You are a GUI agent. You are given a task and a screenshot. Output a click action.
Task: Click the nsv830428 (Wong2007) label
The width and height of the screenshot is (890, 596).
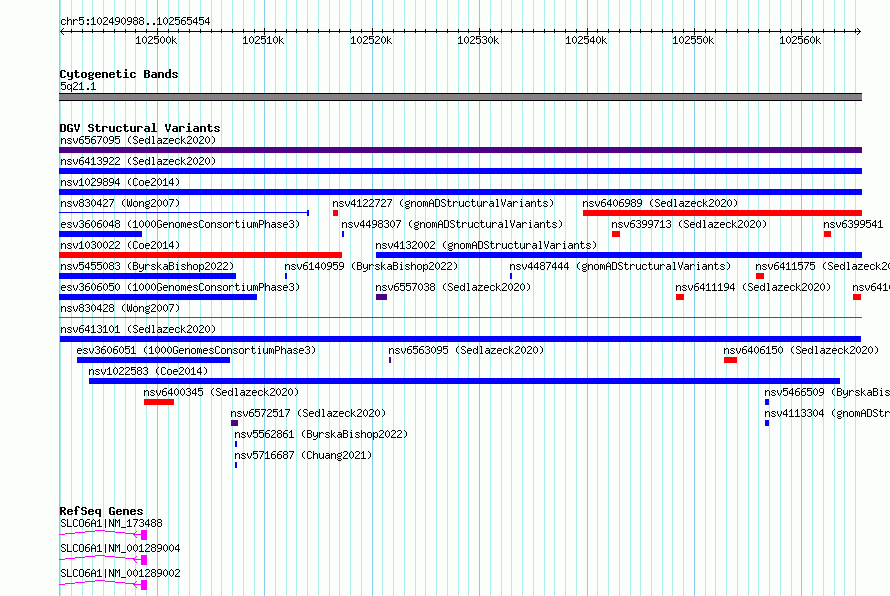pos(120,308)
